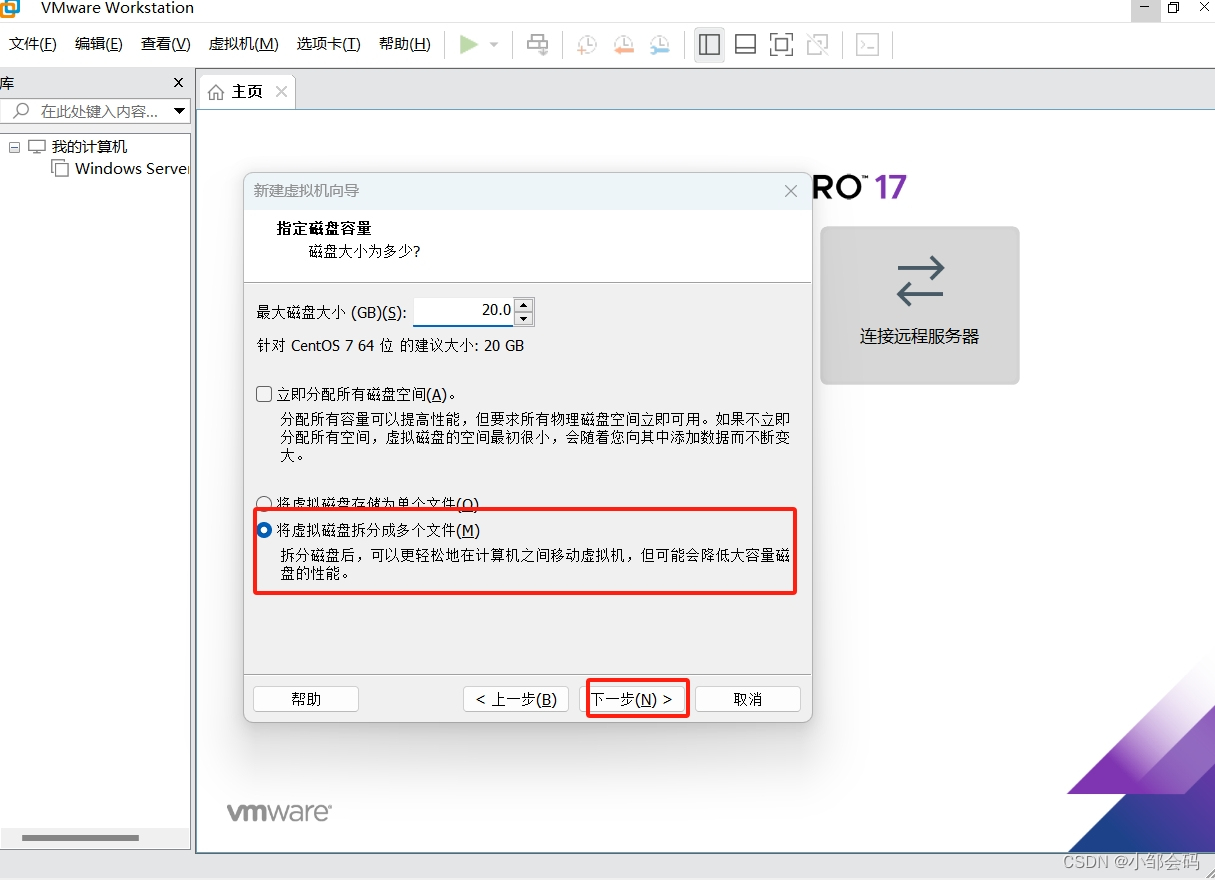
Task: Click the library search input field
Action: (x=95, y=111)
